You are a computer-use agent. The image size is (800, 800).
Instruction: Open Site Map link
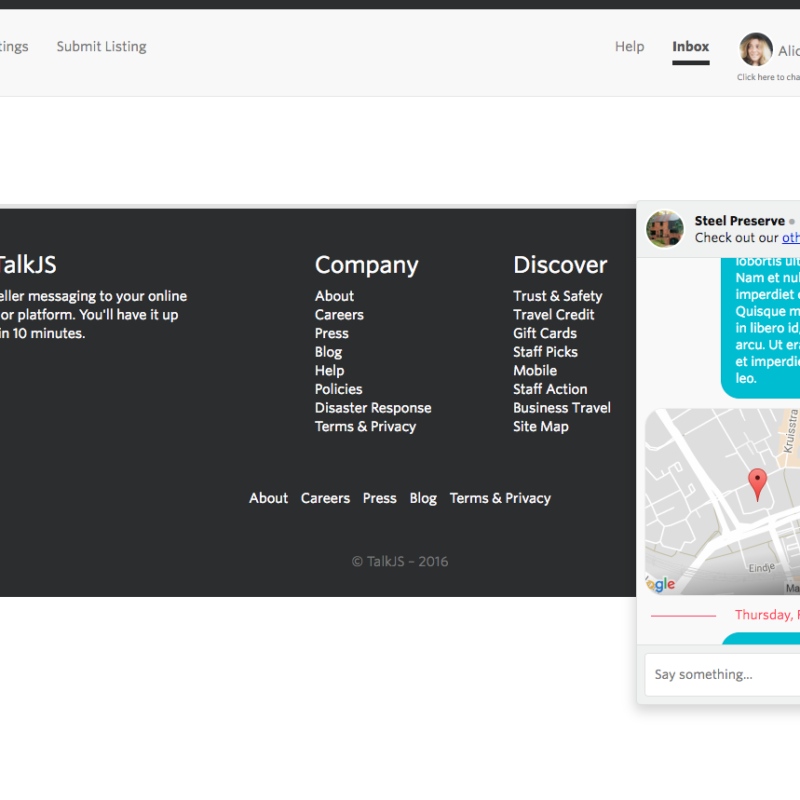540,427
